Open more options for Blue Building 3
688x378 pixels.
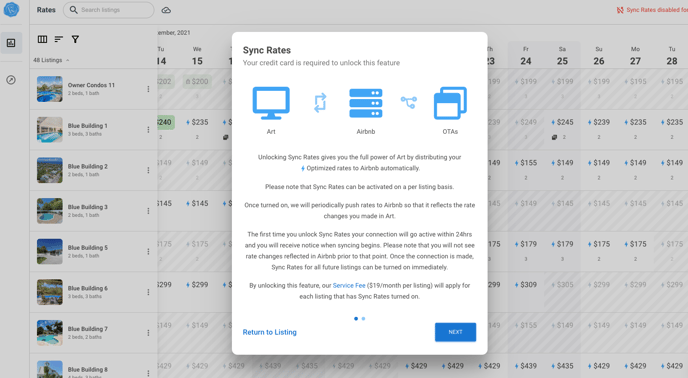(148, 211)
